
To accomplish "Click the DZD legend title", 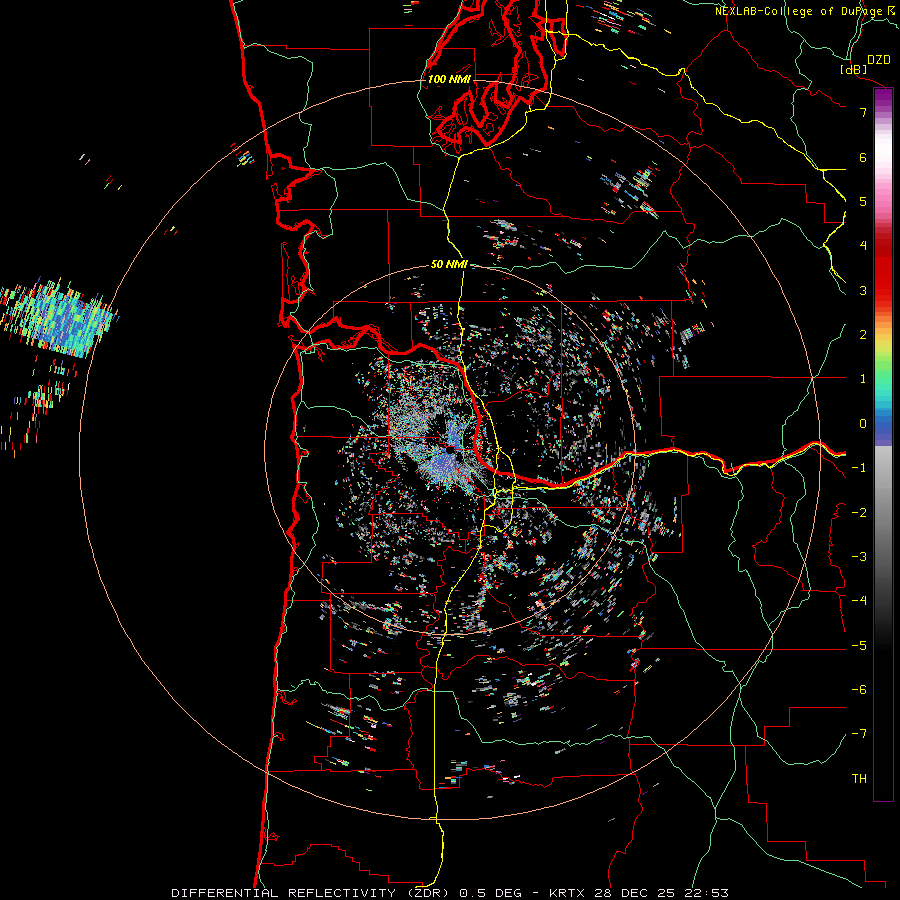I will (x=879, y=60).
